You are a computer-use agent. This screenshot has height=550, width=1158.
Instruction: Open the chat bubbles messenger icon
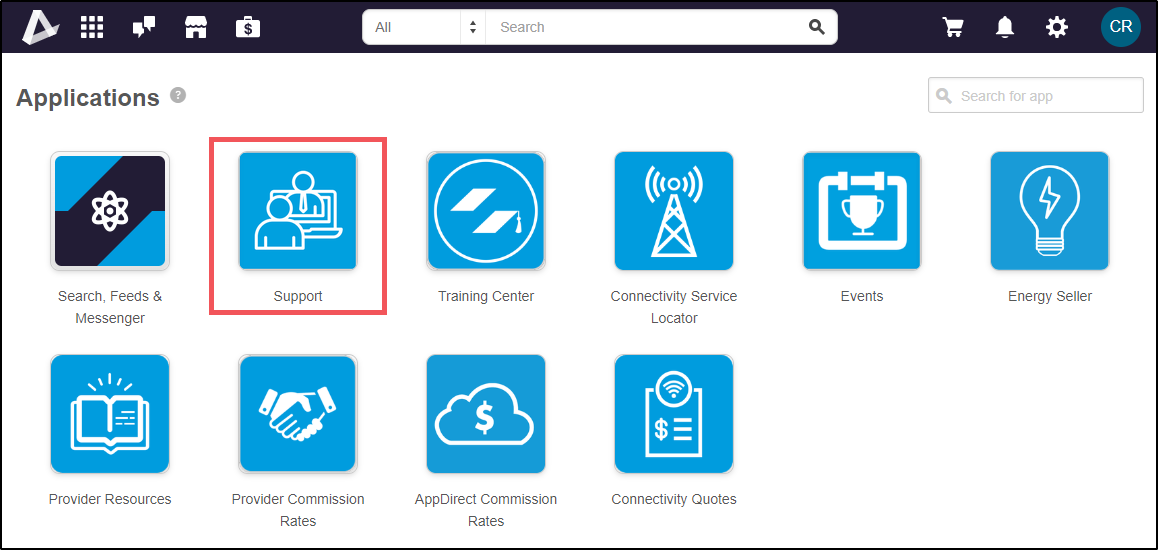coord(144,27)
